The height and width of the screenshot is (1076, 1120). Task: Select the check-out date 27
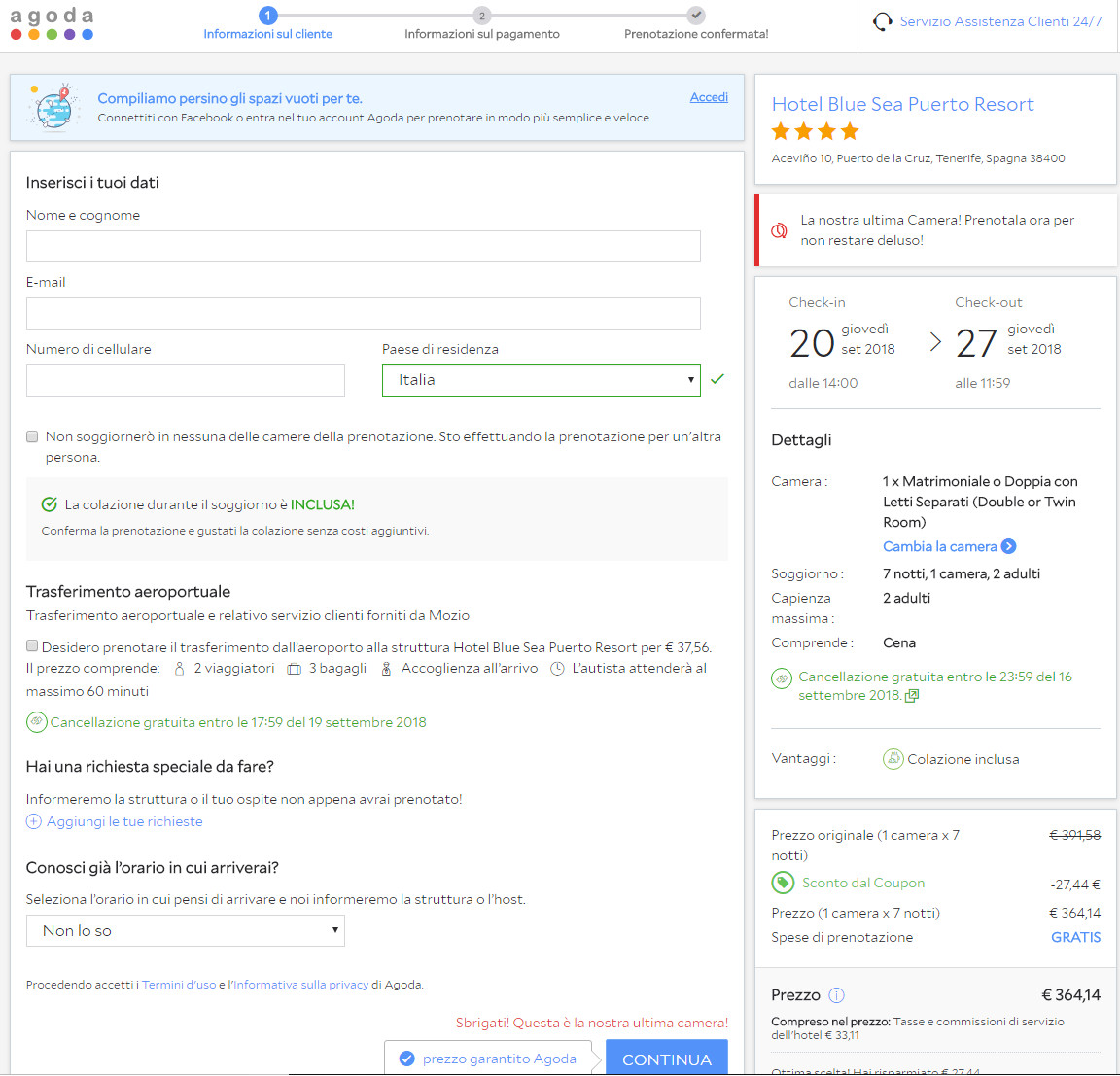tap(976, 343)
